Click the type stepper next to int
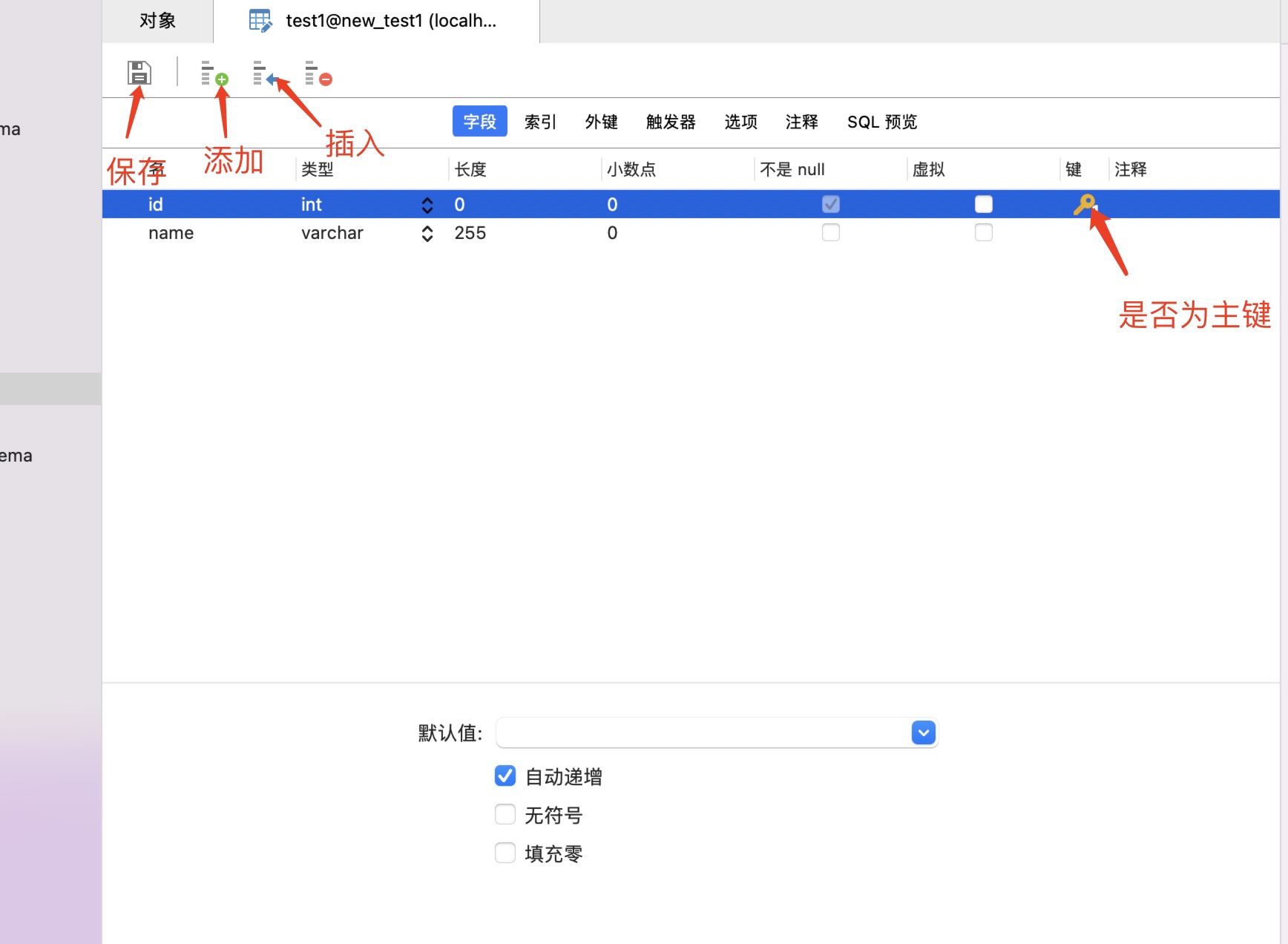This screenshot has width=1288, height=944. tap(427, 205)
